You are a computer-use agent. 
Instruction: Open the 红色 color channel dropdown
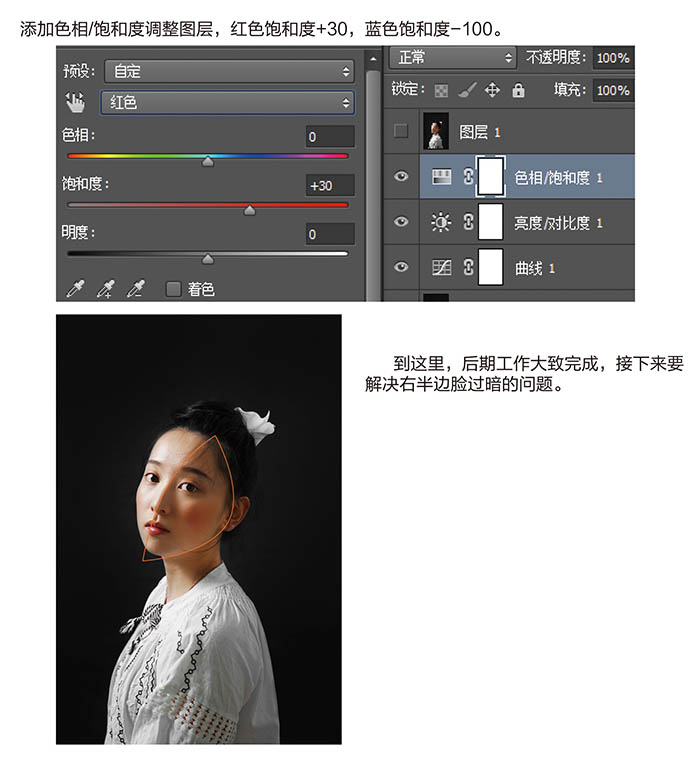click(228, 103)
